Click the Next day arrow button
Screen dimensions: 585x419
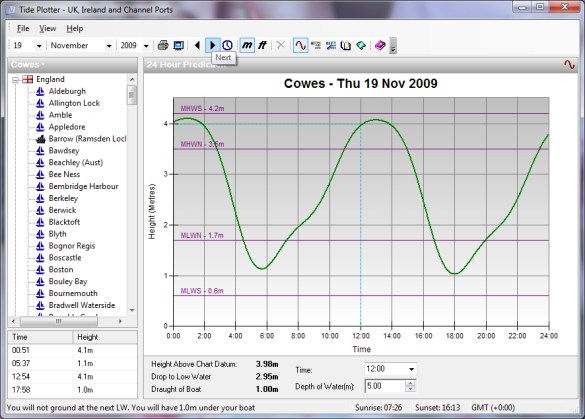coord(213,46)
